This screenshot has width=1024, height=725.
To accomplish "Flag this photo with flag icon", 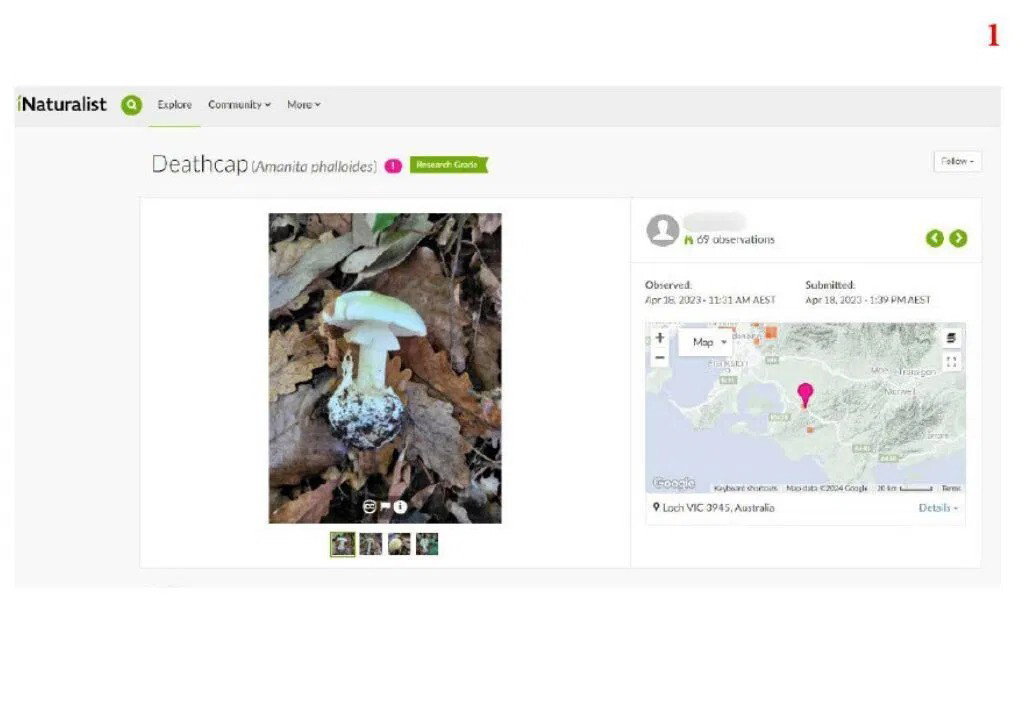I will [385, 506].
